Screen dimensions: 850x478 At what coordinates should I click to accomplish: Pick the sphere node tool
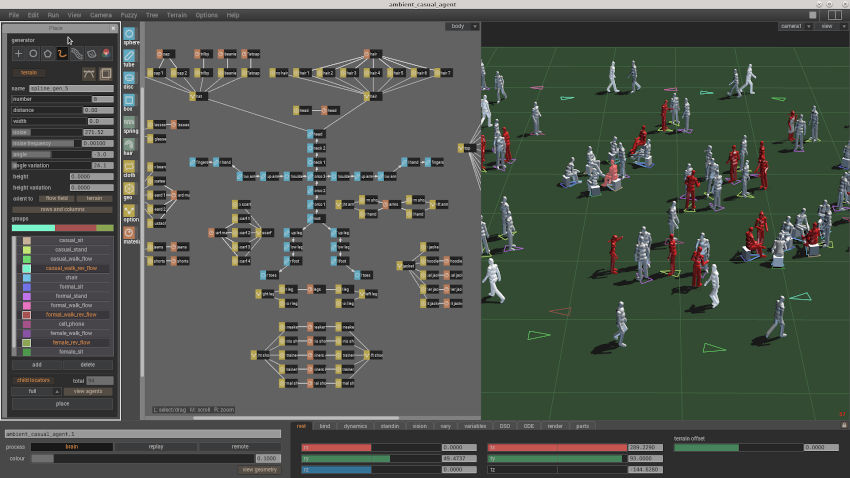point(129,36)
